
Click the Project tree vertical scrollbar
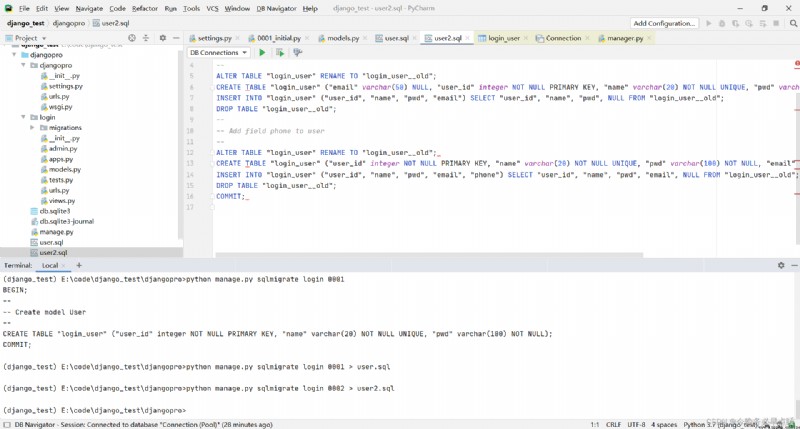click(x=180, y=143)
